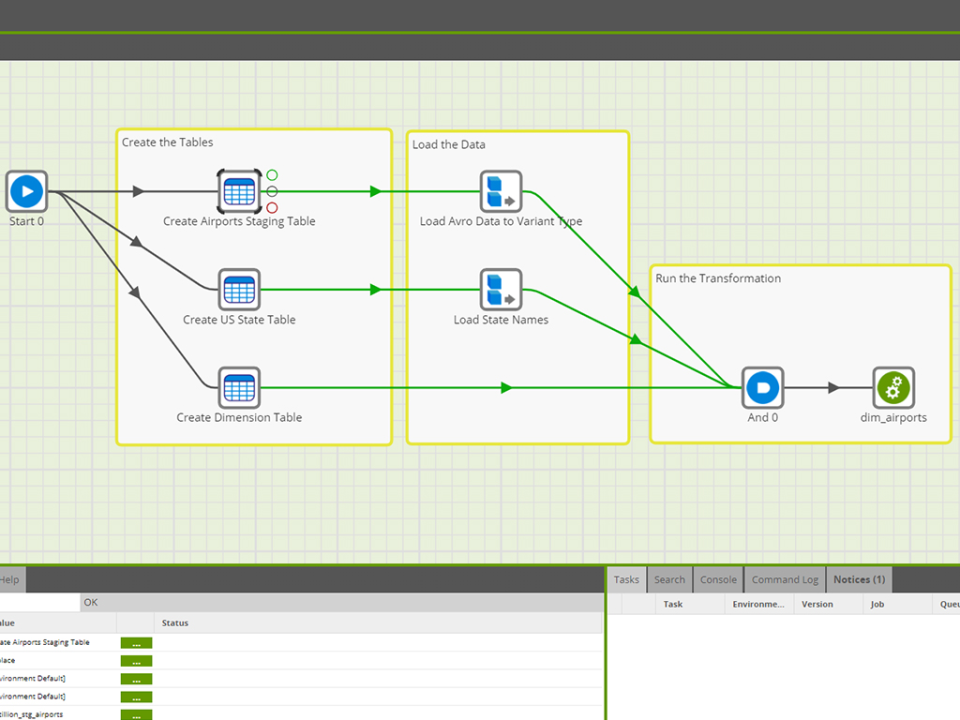Screen dimensions: 960x720
Task: Click the Create US State Table icon
Action: (239, 290)
